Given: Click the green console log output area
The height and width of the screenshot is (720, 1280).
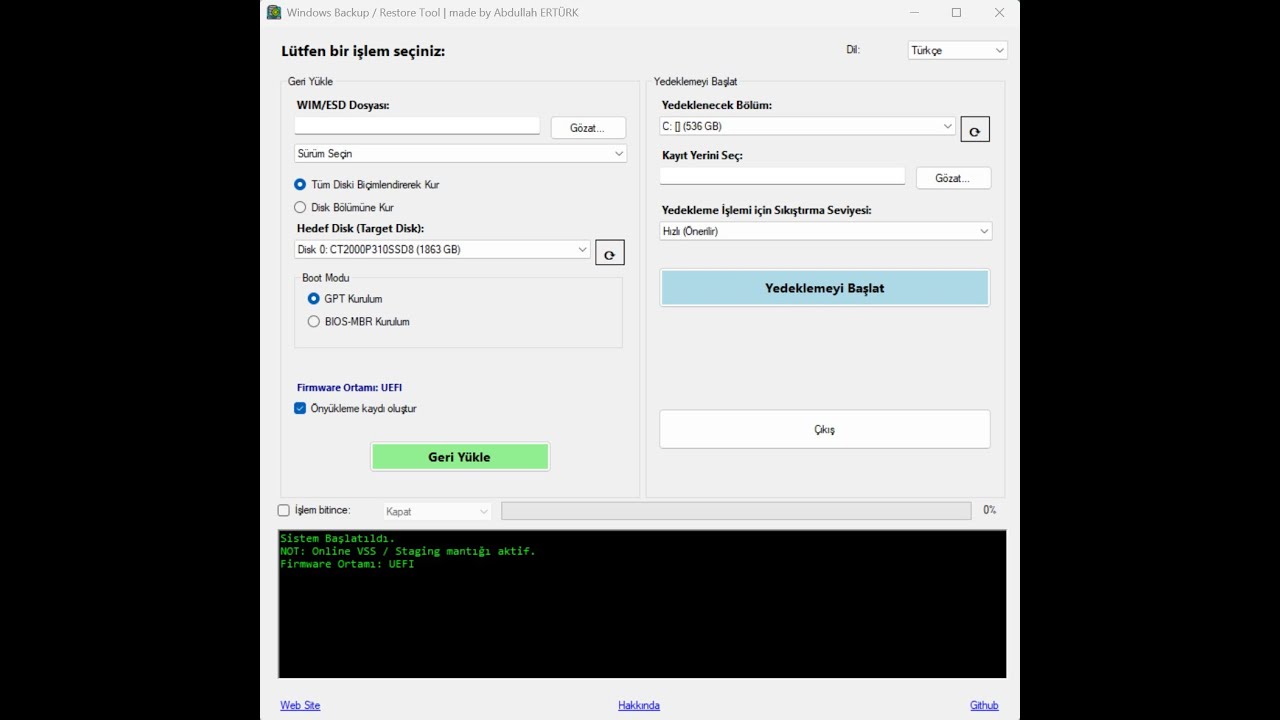Looking at the screenshot, I should 642,604.
